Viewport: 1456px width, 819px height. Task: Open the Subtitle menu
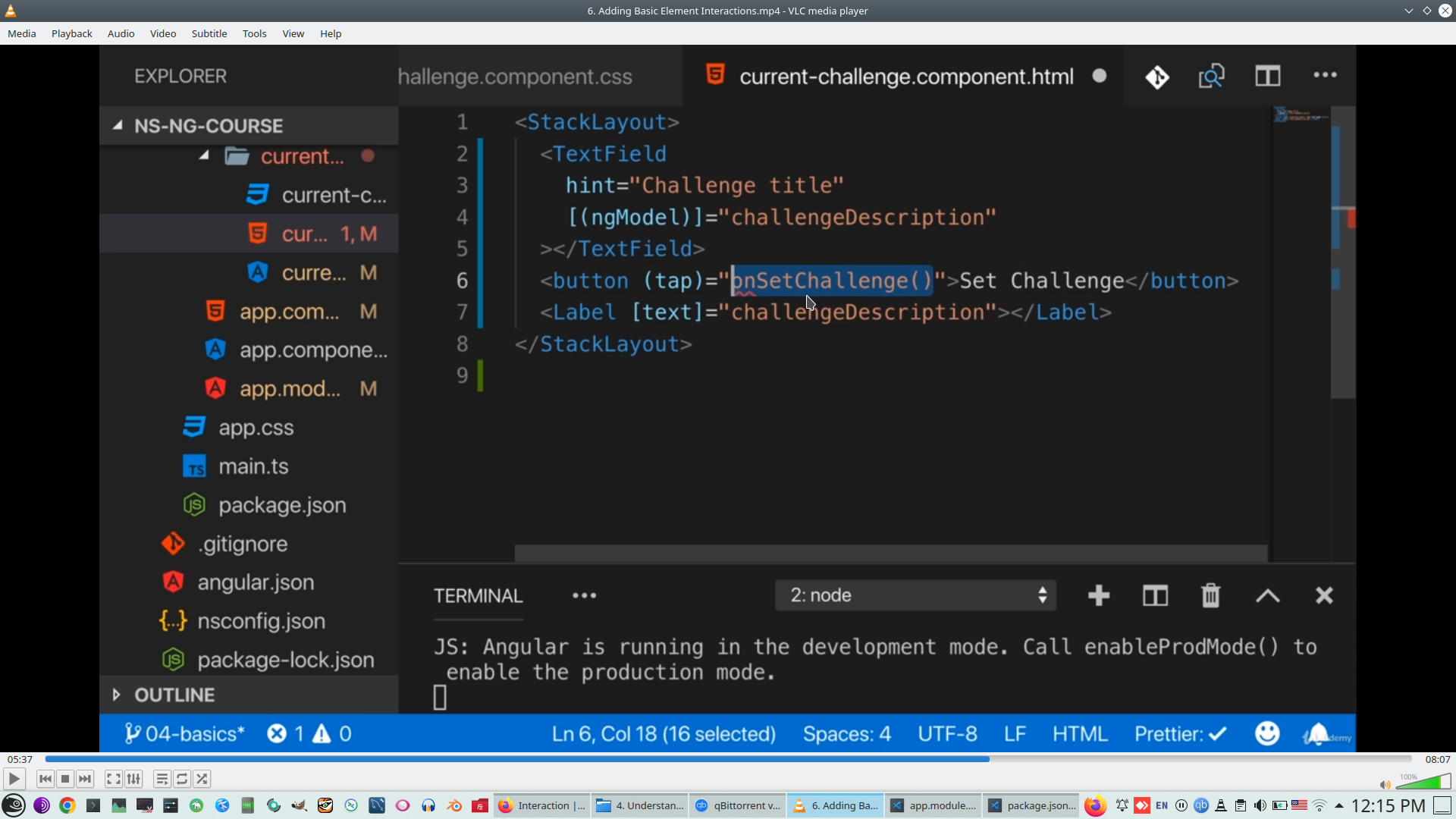(209, 33)
